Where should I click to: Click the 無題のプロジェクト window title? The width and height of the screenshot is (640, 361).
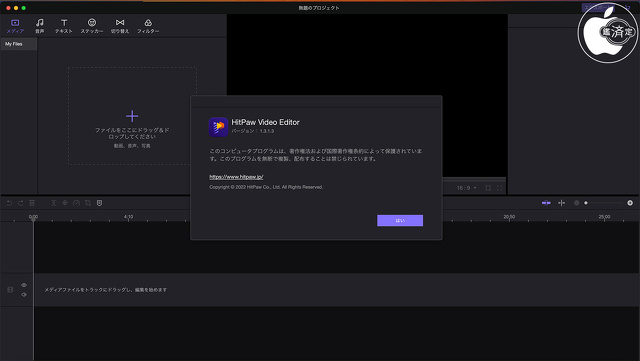(x=319, y=8)
